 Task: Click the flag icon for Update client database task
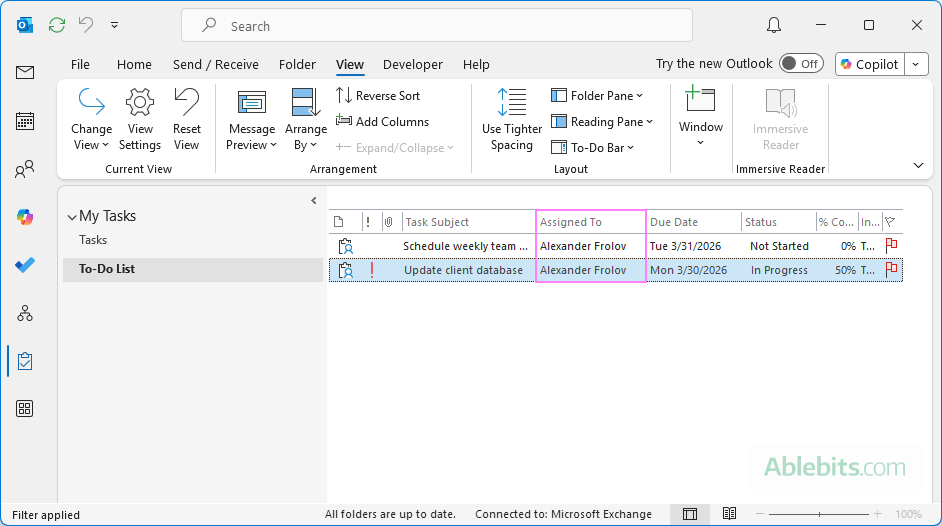pos(892,270)
